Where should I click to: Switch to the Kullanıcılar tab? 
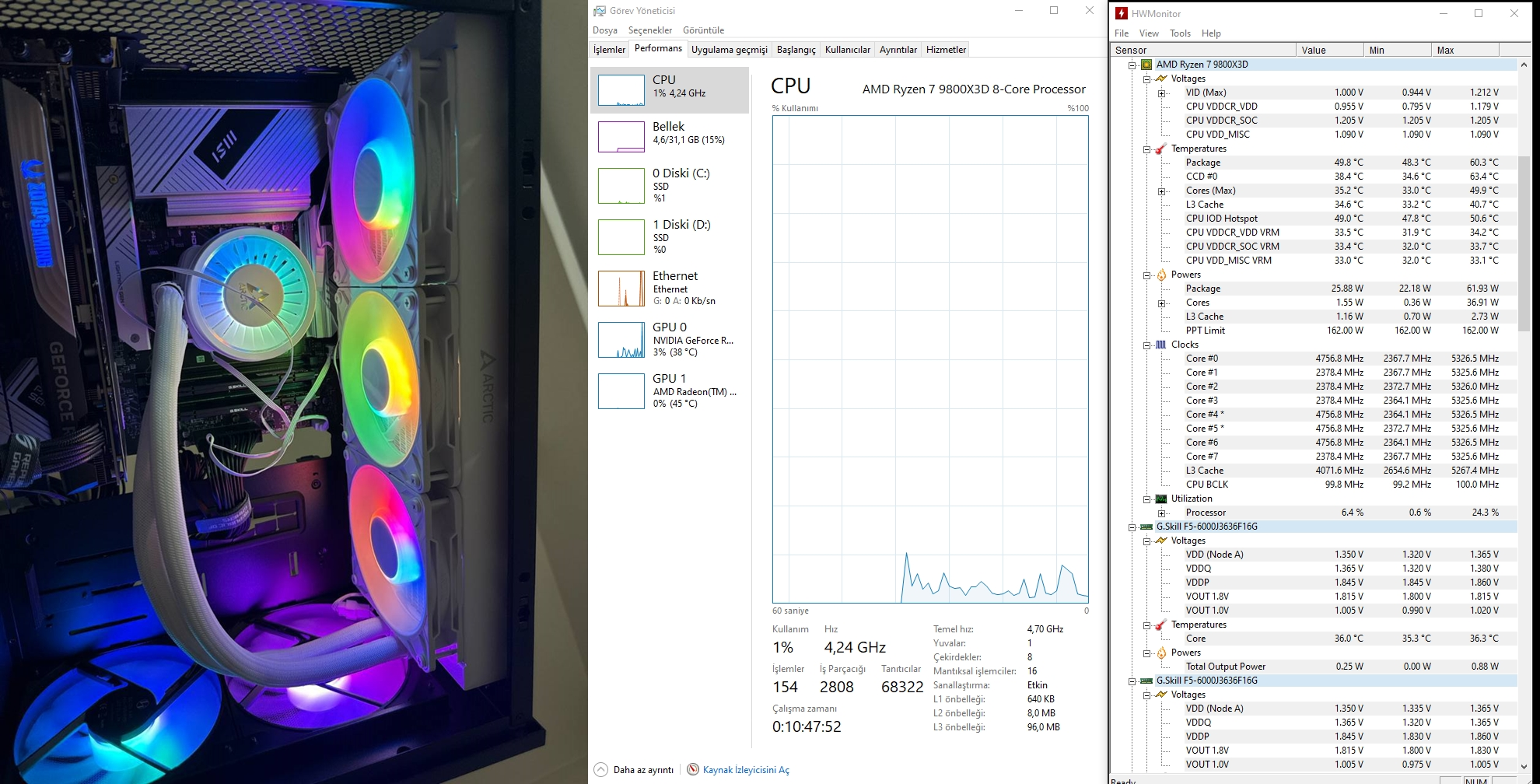(x=848, y=50)
